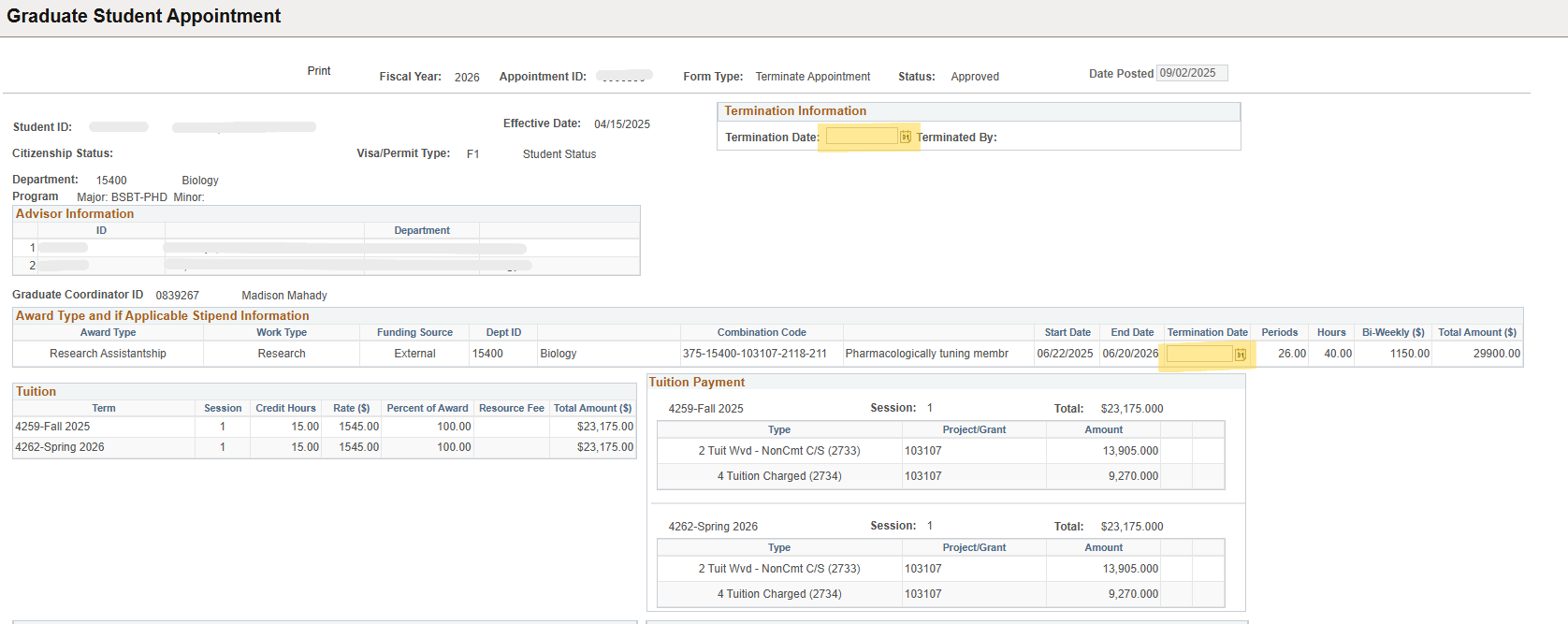Click the End Date column header
Screen dimensions: 1568x624
click(1132, 332)
